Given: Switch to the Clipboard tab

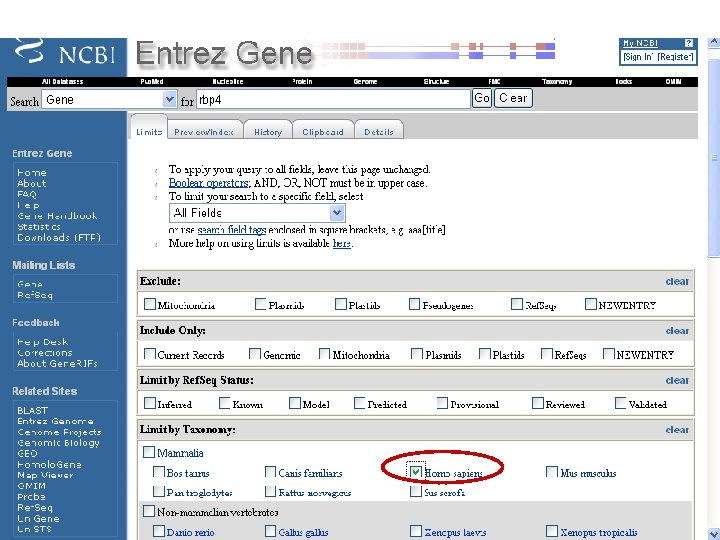Looking at the screenshot, I should [323, 132].
